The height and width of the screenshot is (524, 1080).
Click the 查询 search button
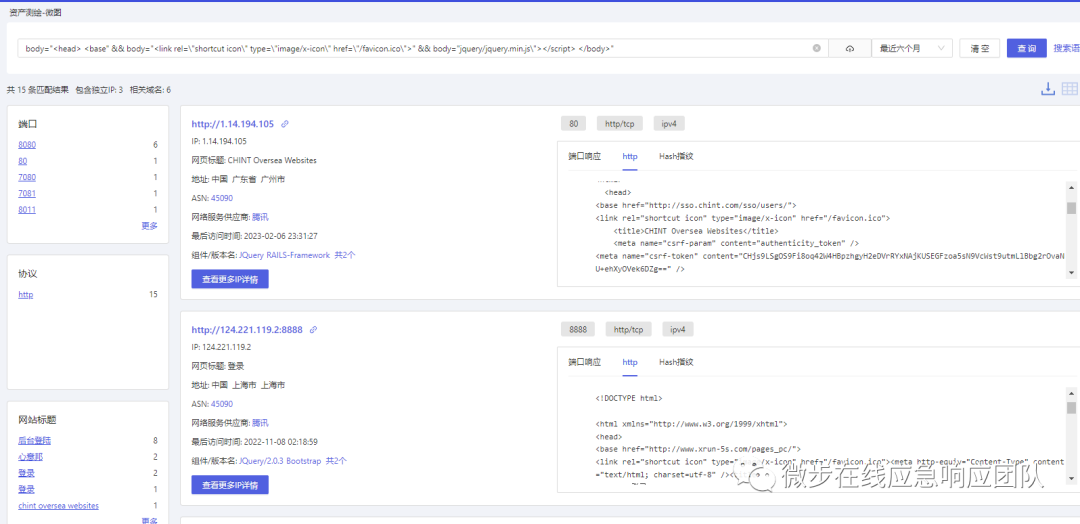[x=1026, y=48]
